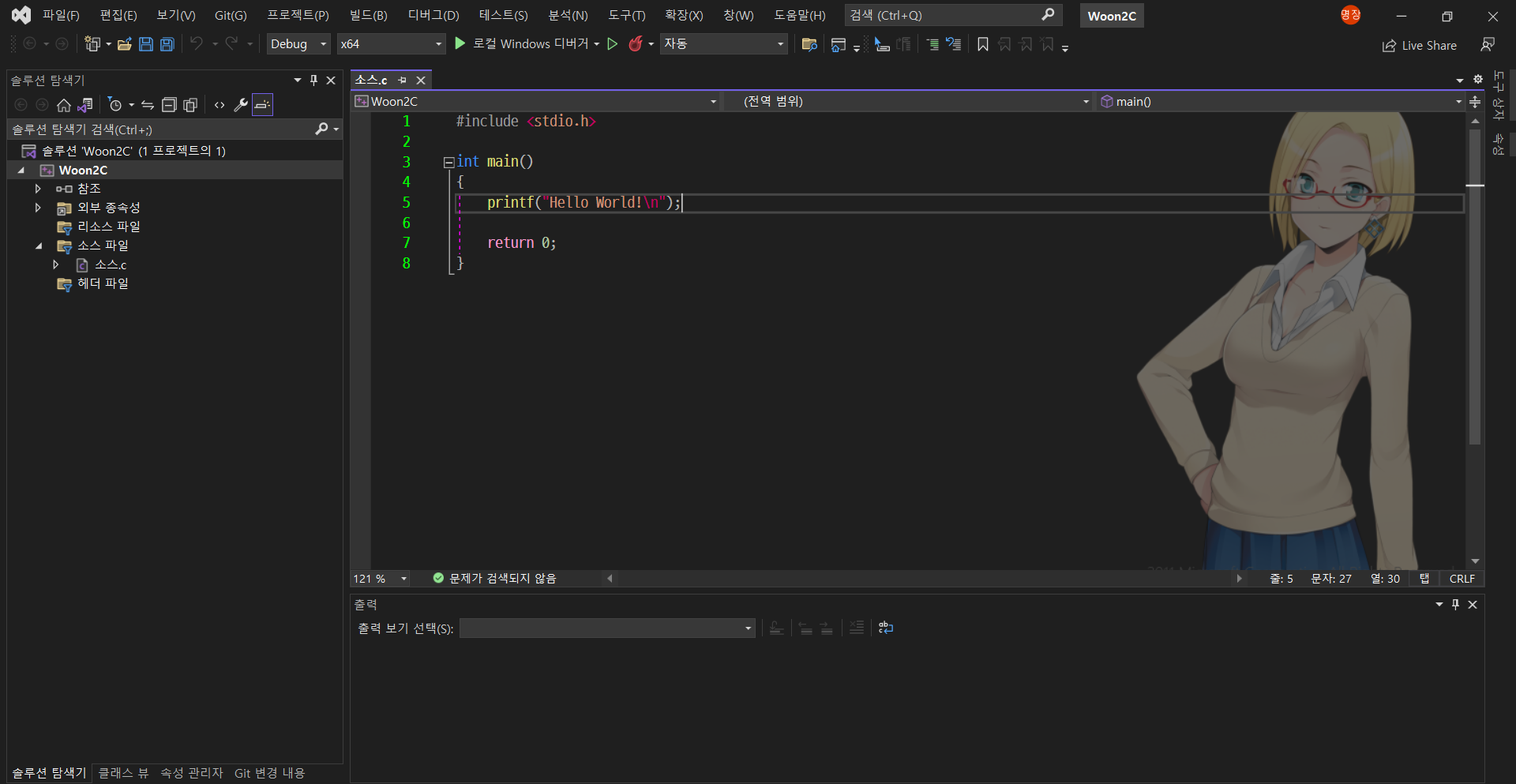Click the Open File folder icon
Viewport: 1516px width, 784px height.
[x=125, y=44]
